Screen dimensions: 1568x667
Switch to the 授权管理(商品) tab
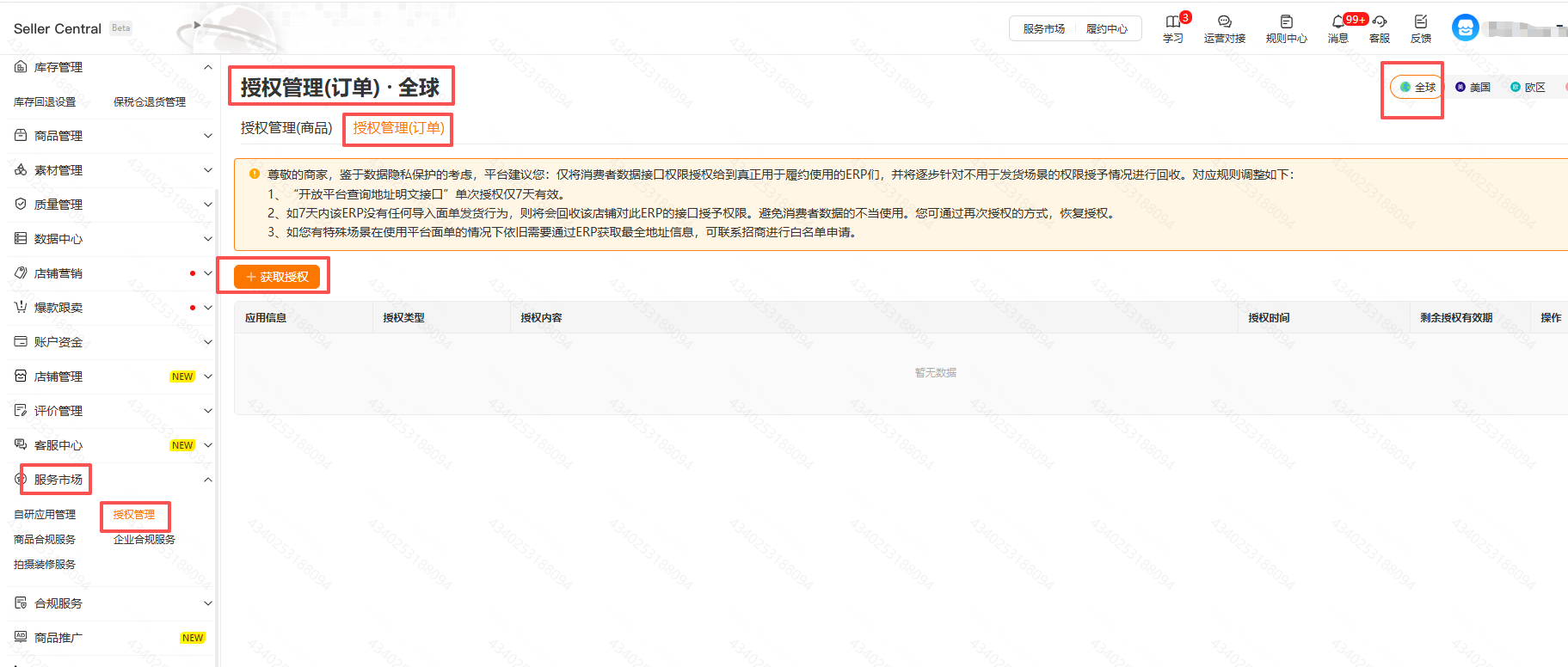[x=286, y=128]
